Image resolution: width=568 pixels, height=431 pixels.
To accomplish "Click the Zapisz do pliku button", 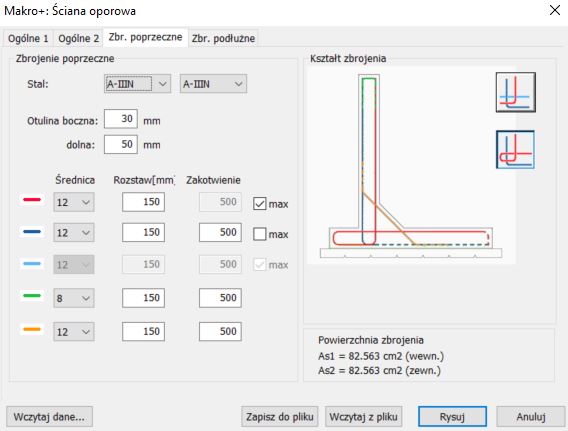I will click(x=280, y=417).
